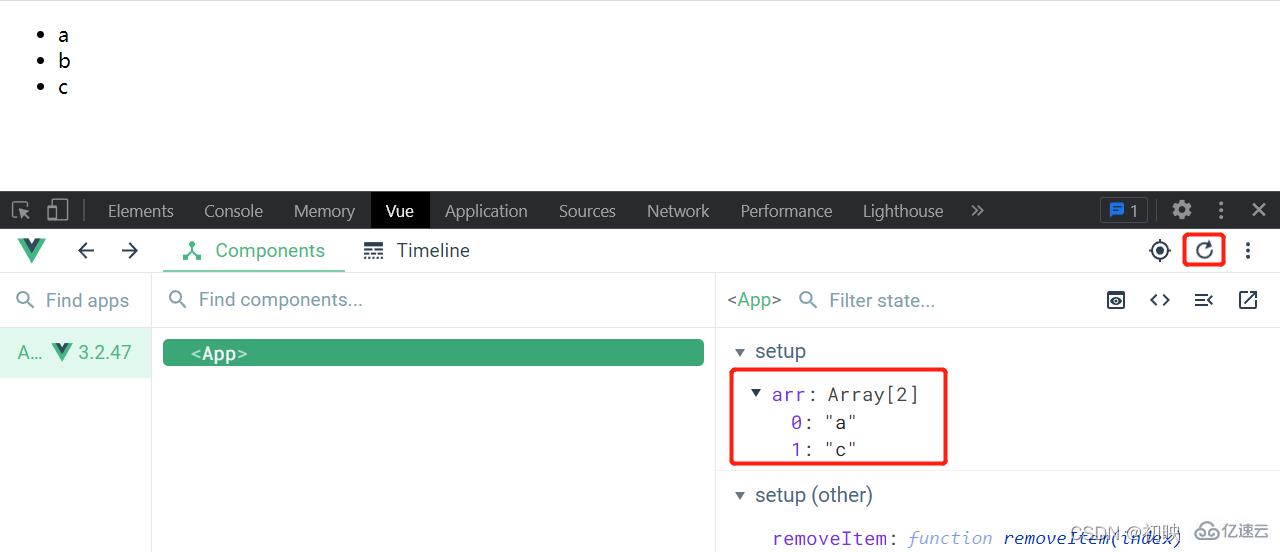The width and height of the screenshot is (1280, 552).
Task: Go back with the left arrow
Action: click(86, 251)
